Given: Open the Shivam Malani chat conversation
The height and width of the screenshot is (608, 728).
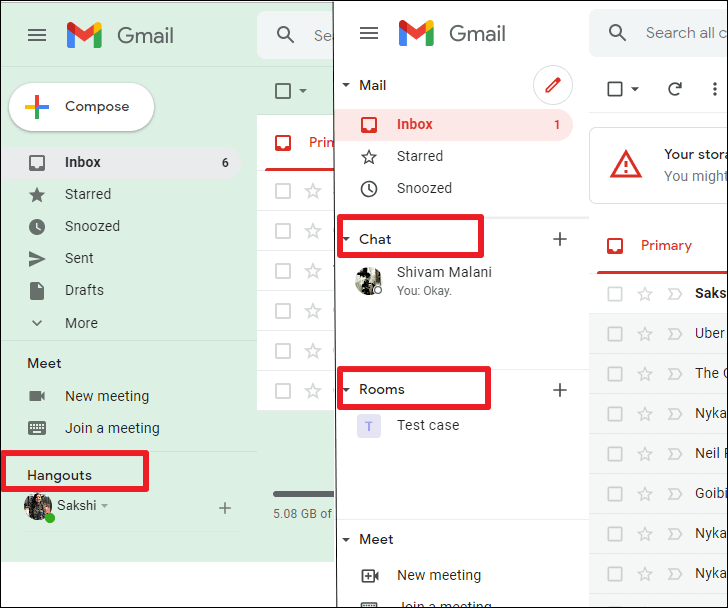Looking at the screenshot, I should coord(454,281).
